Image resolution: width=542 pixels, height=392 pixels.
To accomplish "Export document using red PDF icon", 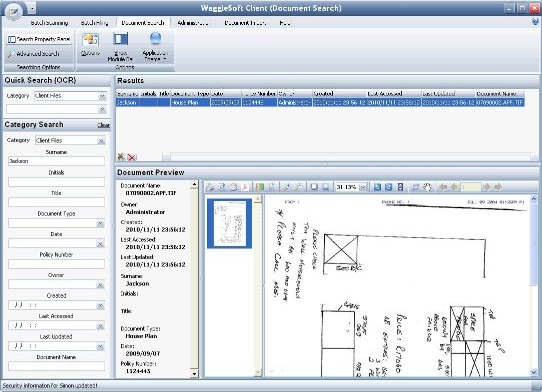I will click(245, 187).
